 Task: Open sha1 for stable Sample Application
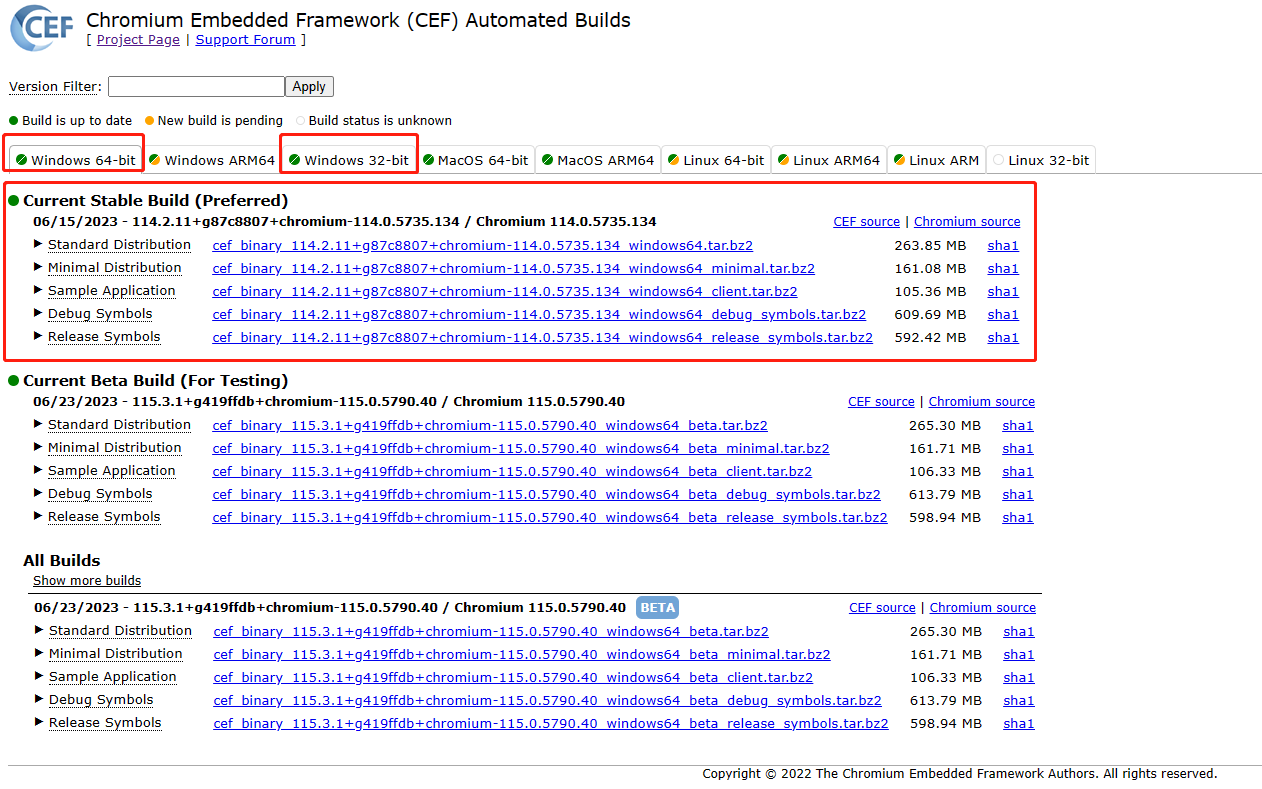click(x=1003, y=292)
